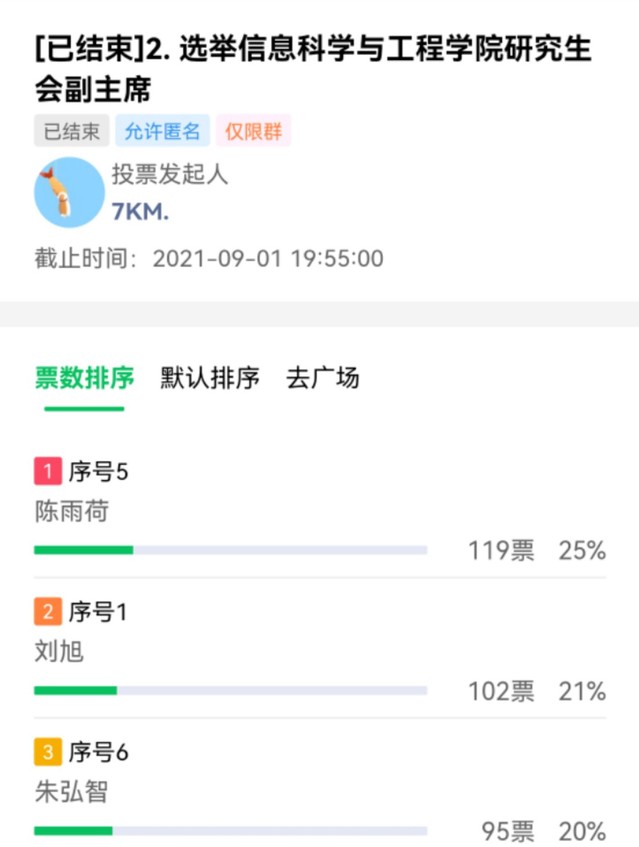Tap the vote initiator's avatar image

tap(69, 192)
